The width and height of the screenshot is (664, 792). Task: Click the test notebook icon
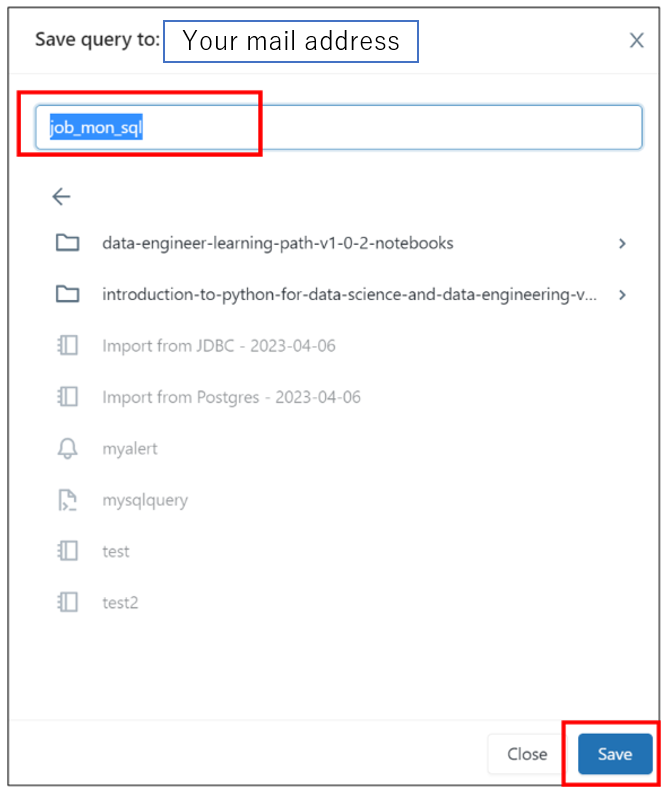tap(67, 551)
